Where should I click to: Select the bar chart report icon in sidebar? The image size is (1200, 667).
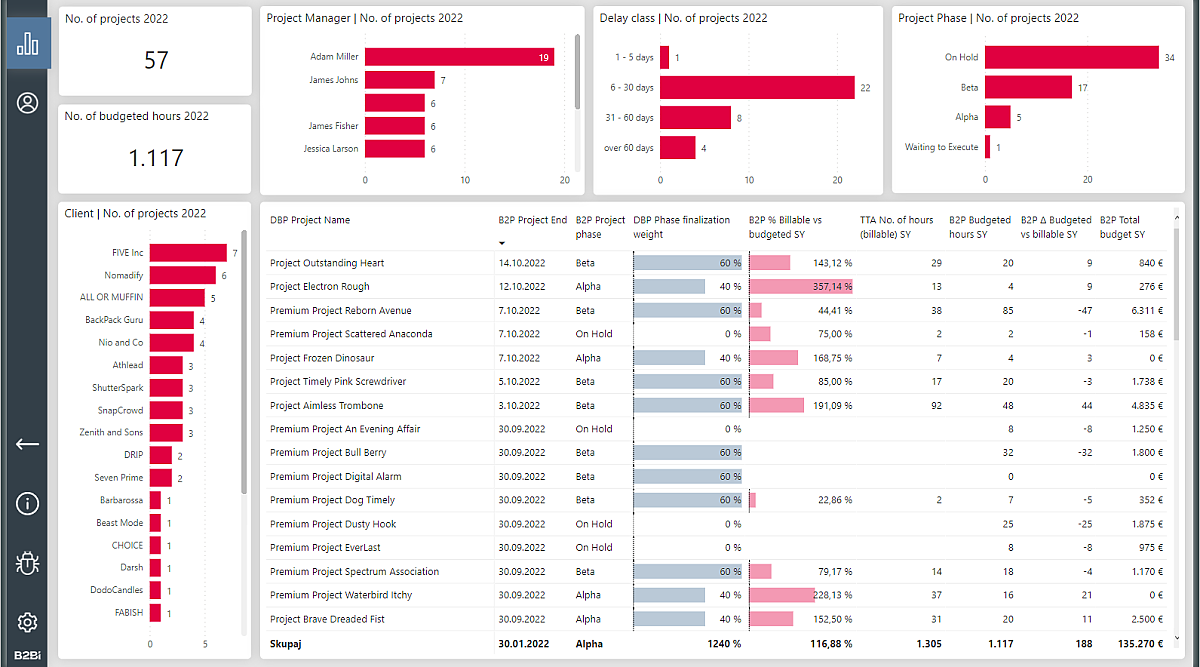27,44
